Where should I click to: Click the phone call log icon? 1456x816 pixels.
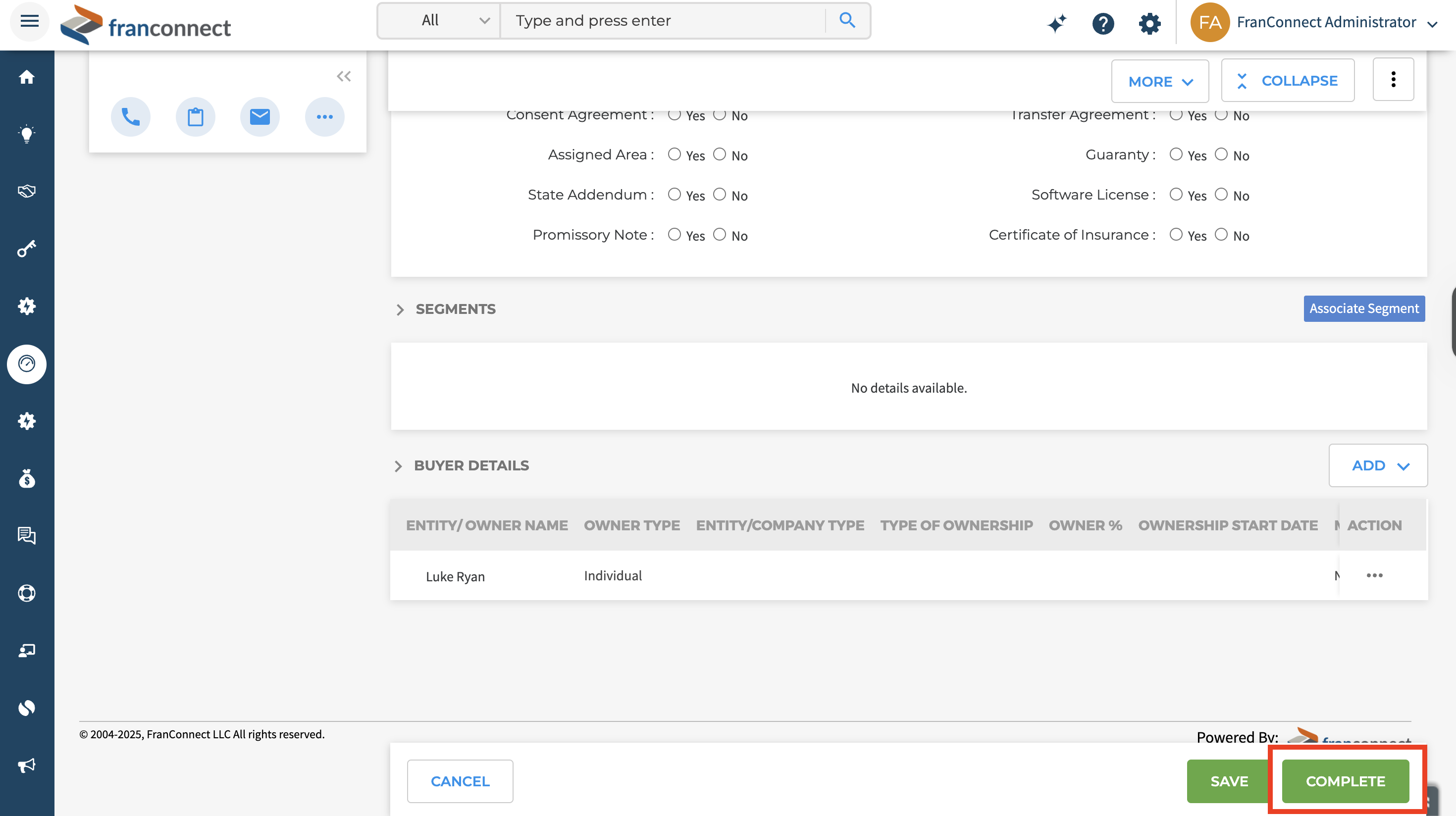131,117
